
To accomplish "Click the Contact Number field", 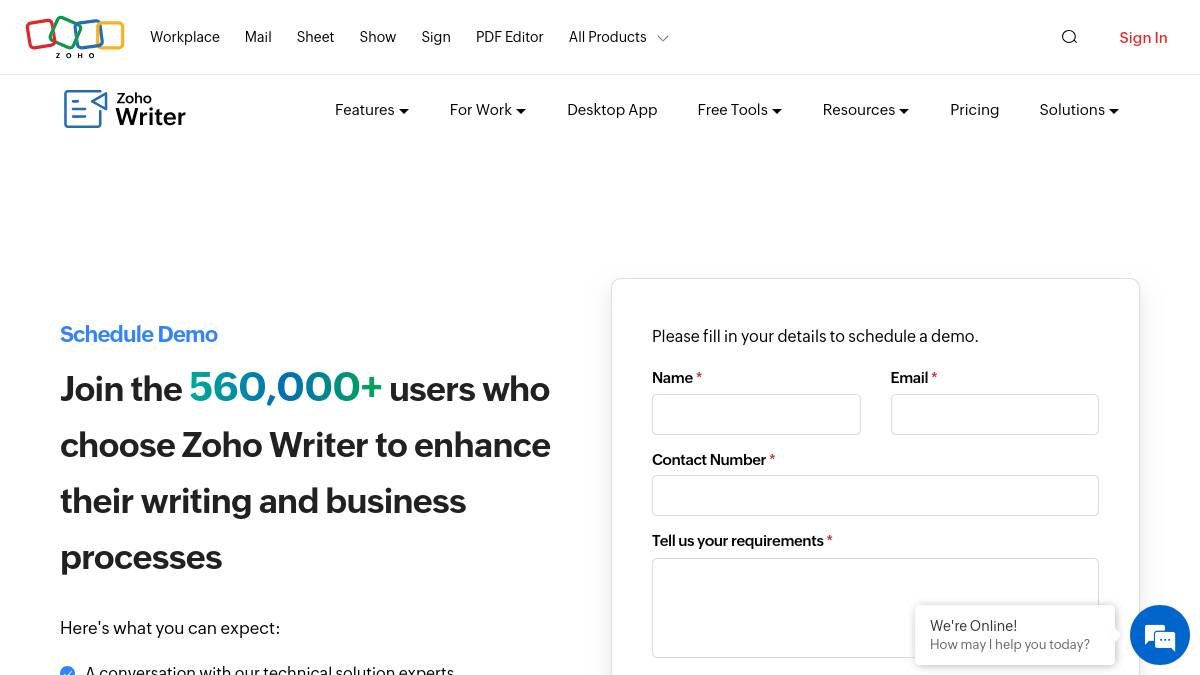I will click(x=875, y=495).
